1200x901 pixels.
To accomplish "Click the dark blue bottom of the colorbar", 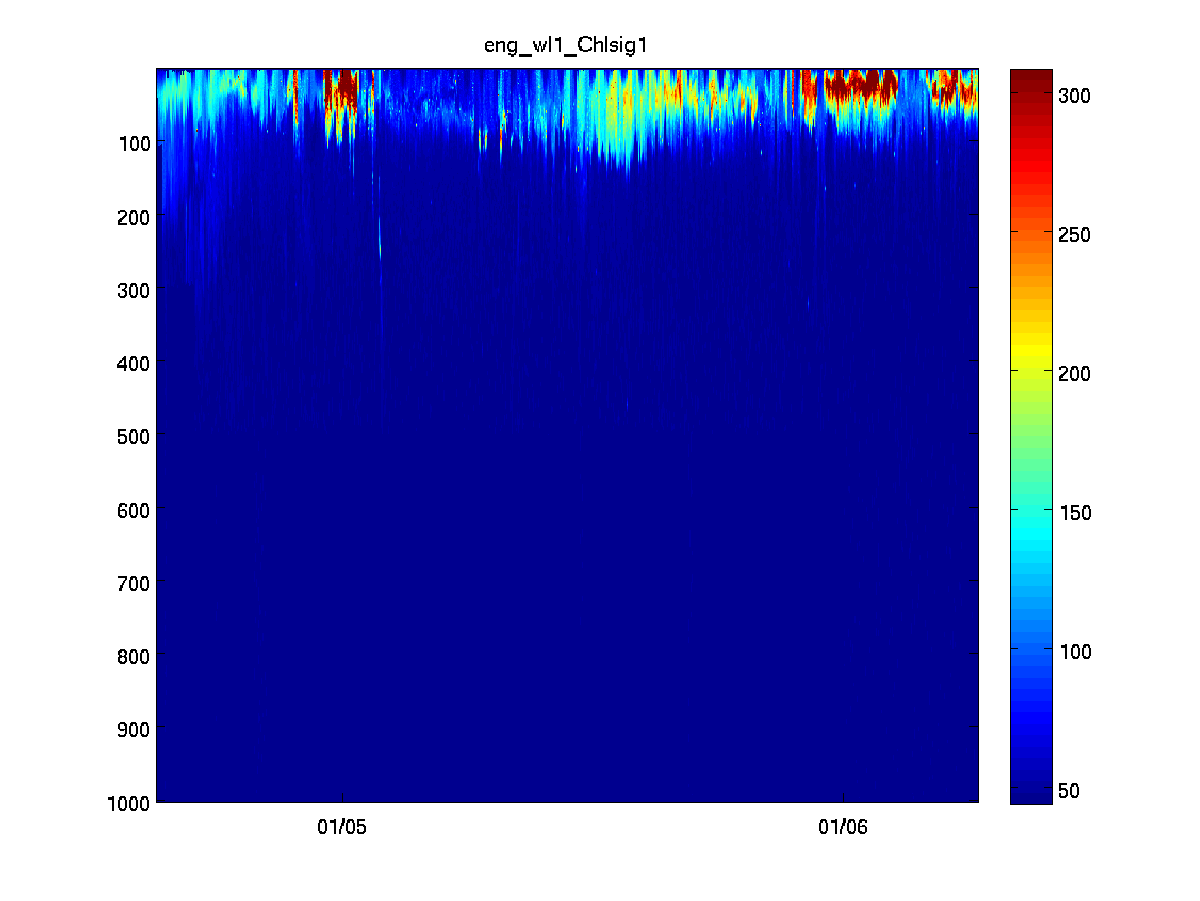I will tap(1031, 790).
